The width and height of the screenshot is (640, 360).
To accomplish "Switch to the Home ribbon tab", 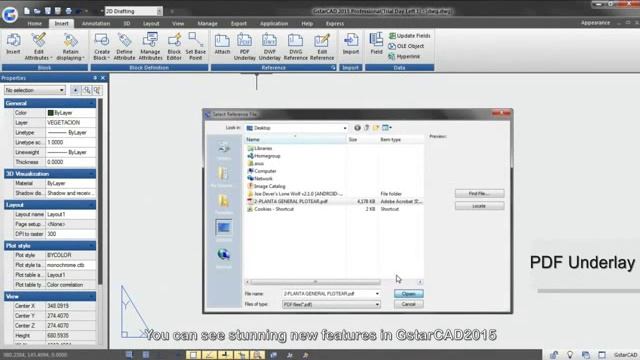I will 35,24.
